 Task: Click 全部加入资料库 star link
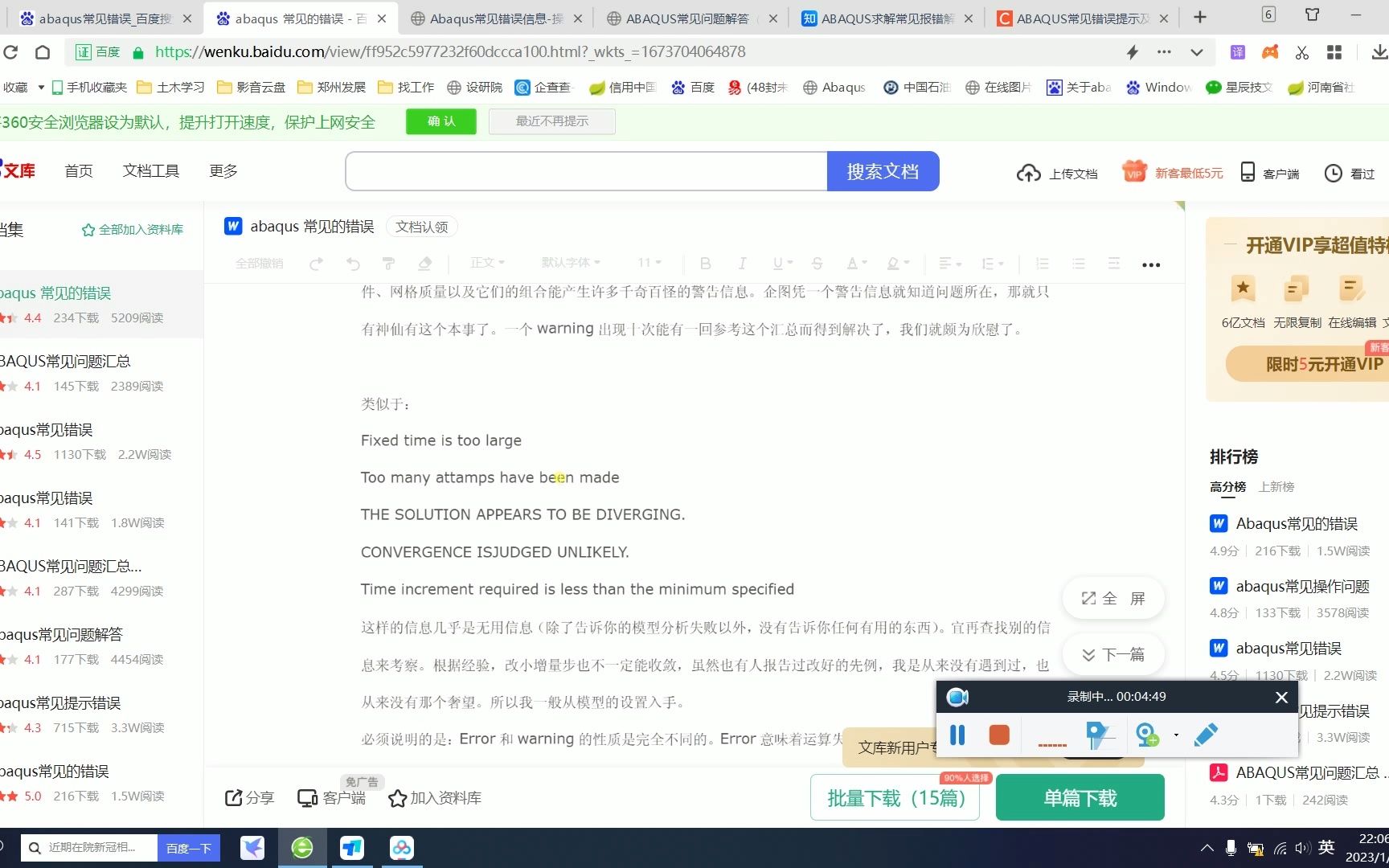coord(133,230)
